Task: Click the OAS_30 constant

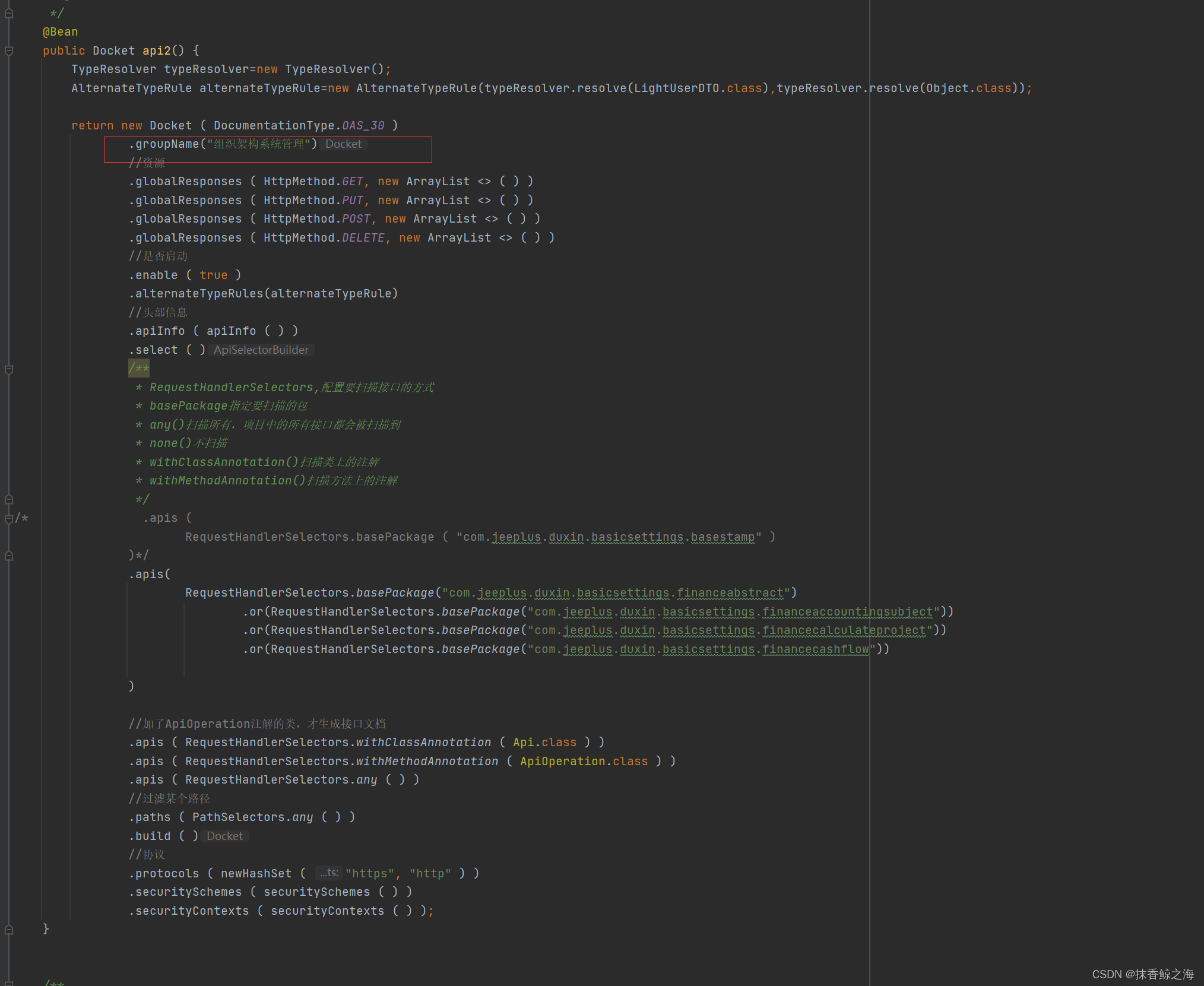Action: (363, 126)
